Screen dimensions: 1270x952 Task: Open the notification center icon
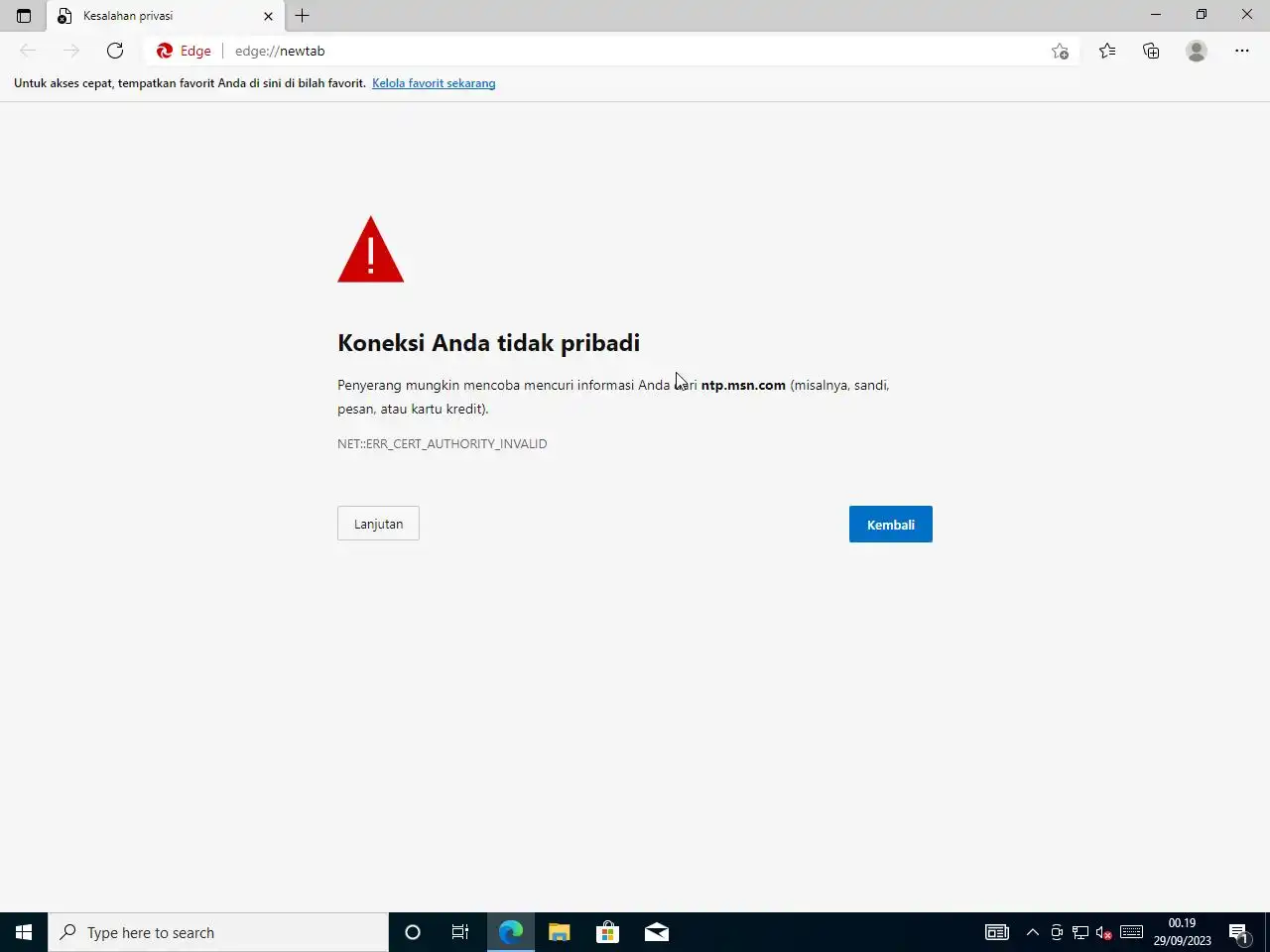click(1238, 932)
